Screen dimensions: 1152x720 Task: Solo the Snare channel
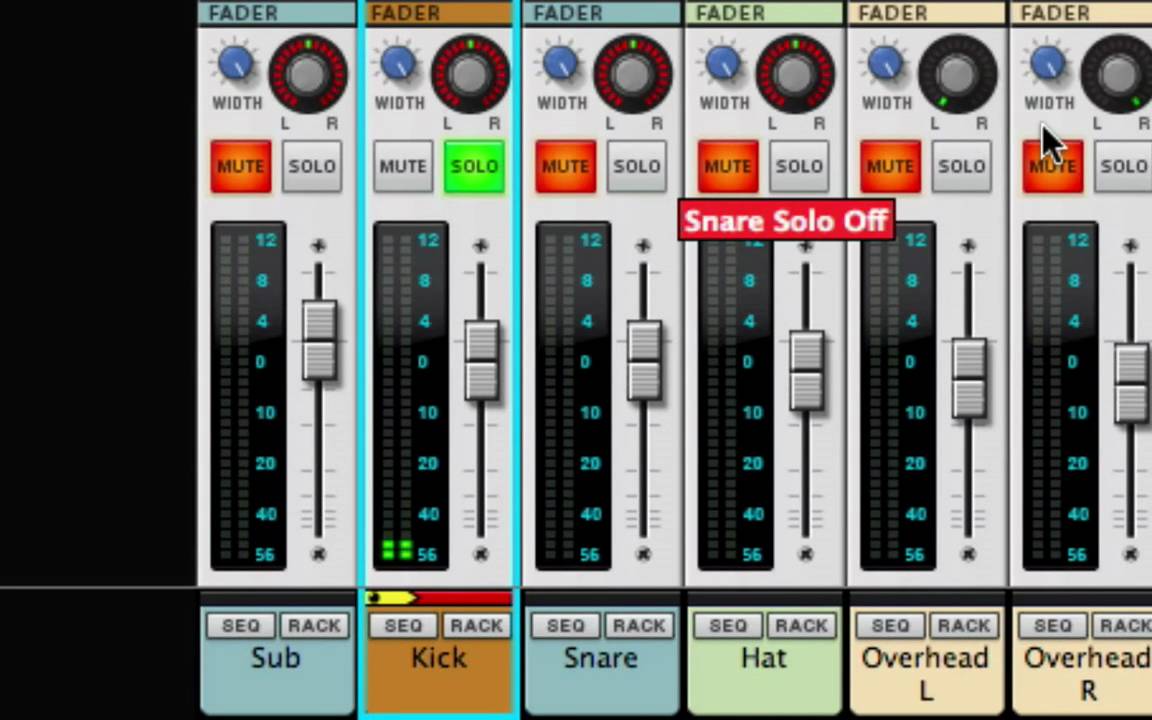coord(637,167)
